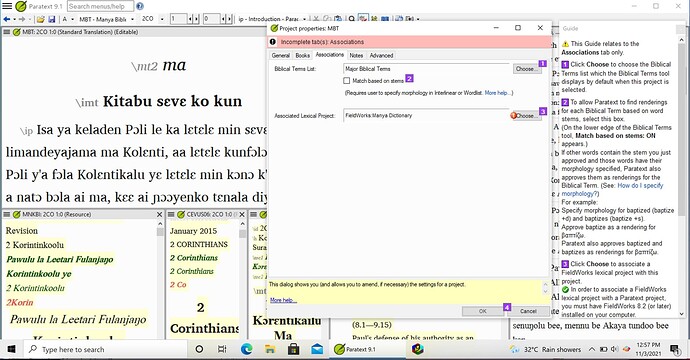Enable Match based on stems checkbox
The image size is (690, 360).
[x=347, y=81]
